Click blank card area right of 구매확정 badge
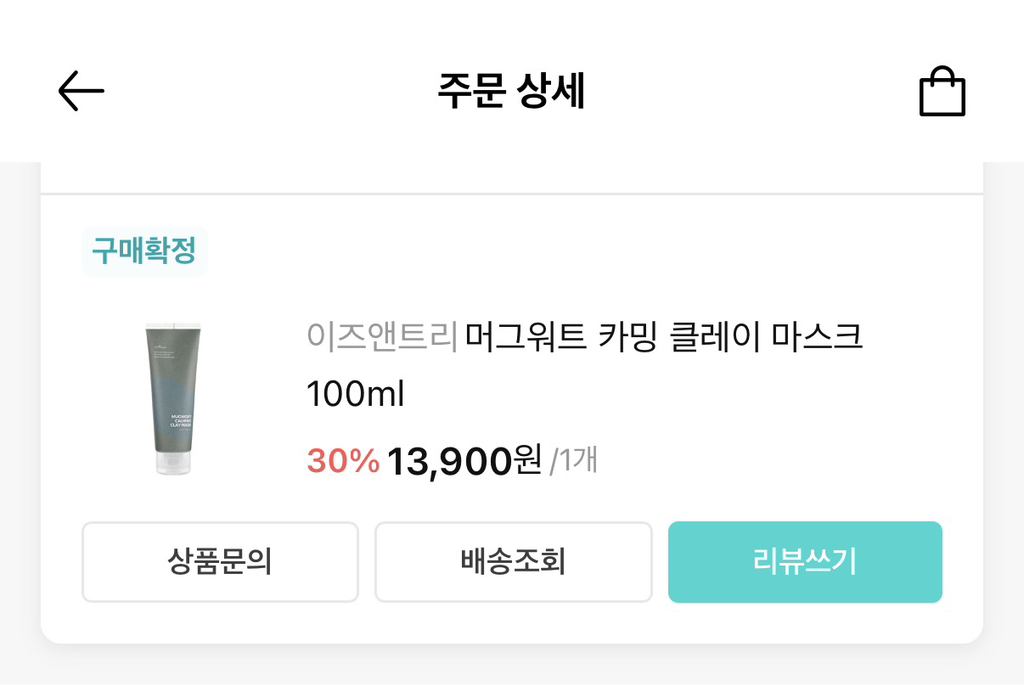The width and height of the screenshot is (1024, 692). (580, 251)
